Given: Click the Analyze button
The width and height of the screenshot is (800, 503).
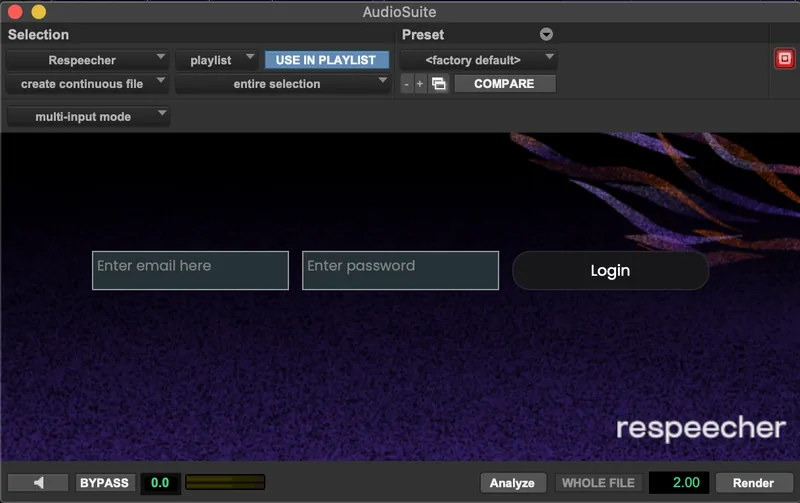Looking at the screenshot, I should coord(512,483).
